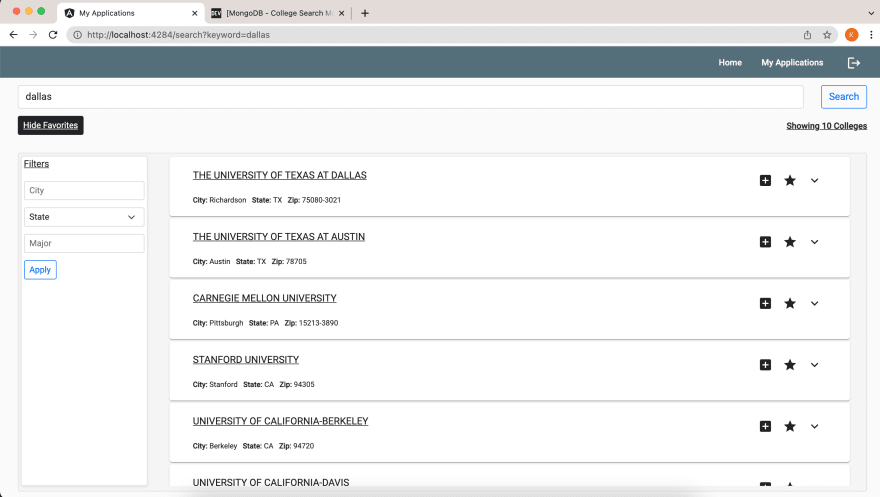Click the add icon for Carnegie Mellon University
The image size is (880, 497).
pyautogui.click(x=765, y=303)
